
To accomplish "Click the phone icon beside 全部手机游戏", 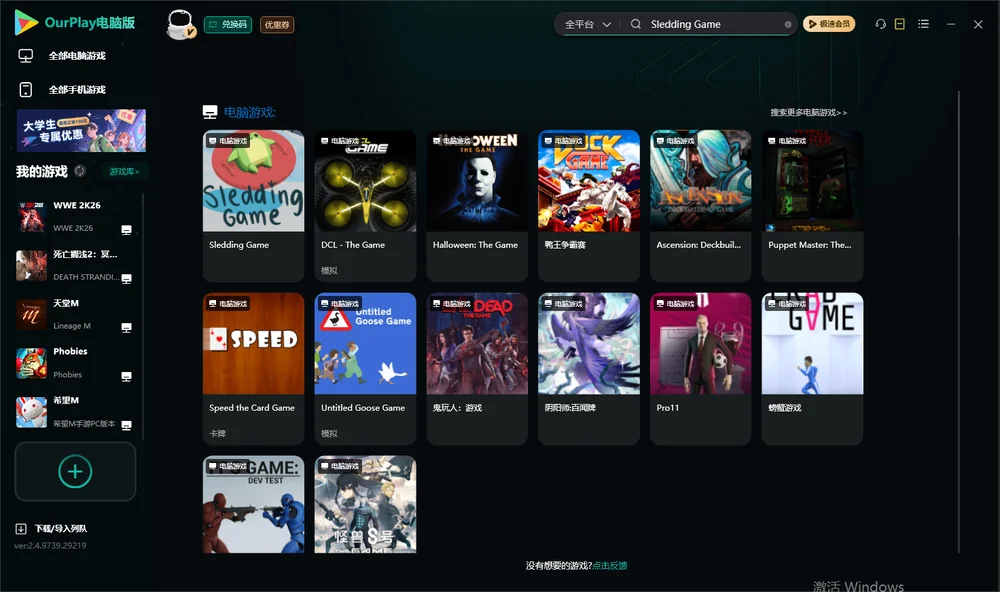I will (26, 90).
